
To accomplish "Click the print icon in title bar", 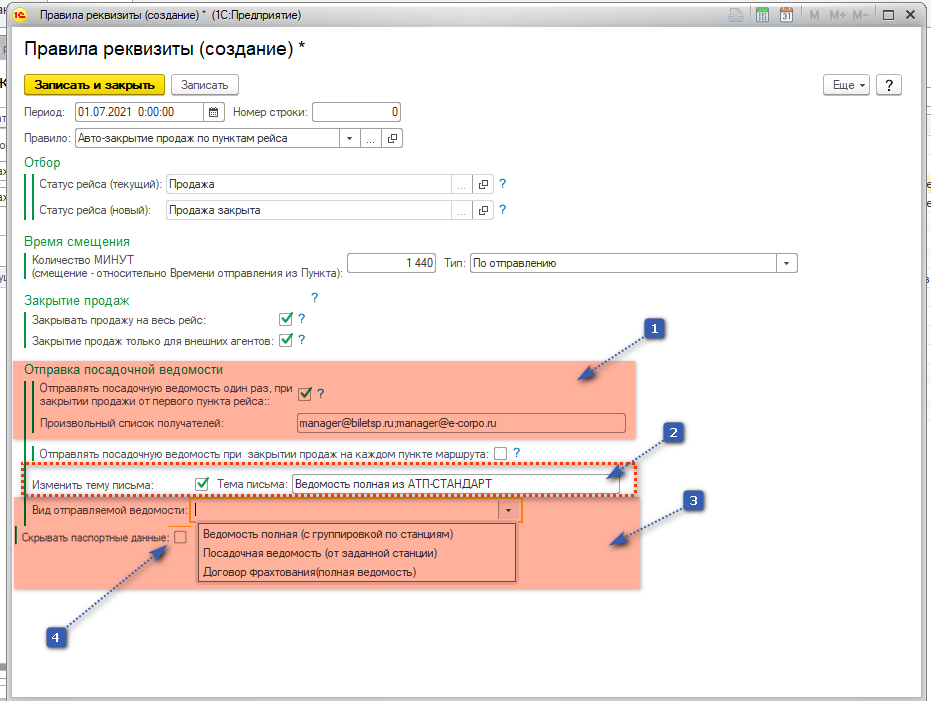I will 736,15.
